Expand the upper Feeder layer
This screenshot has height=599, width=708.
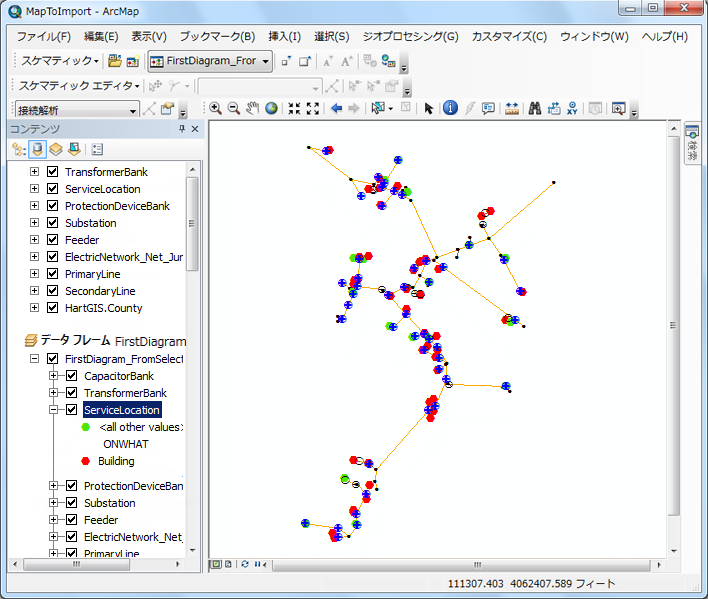tap(34, 240)
